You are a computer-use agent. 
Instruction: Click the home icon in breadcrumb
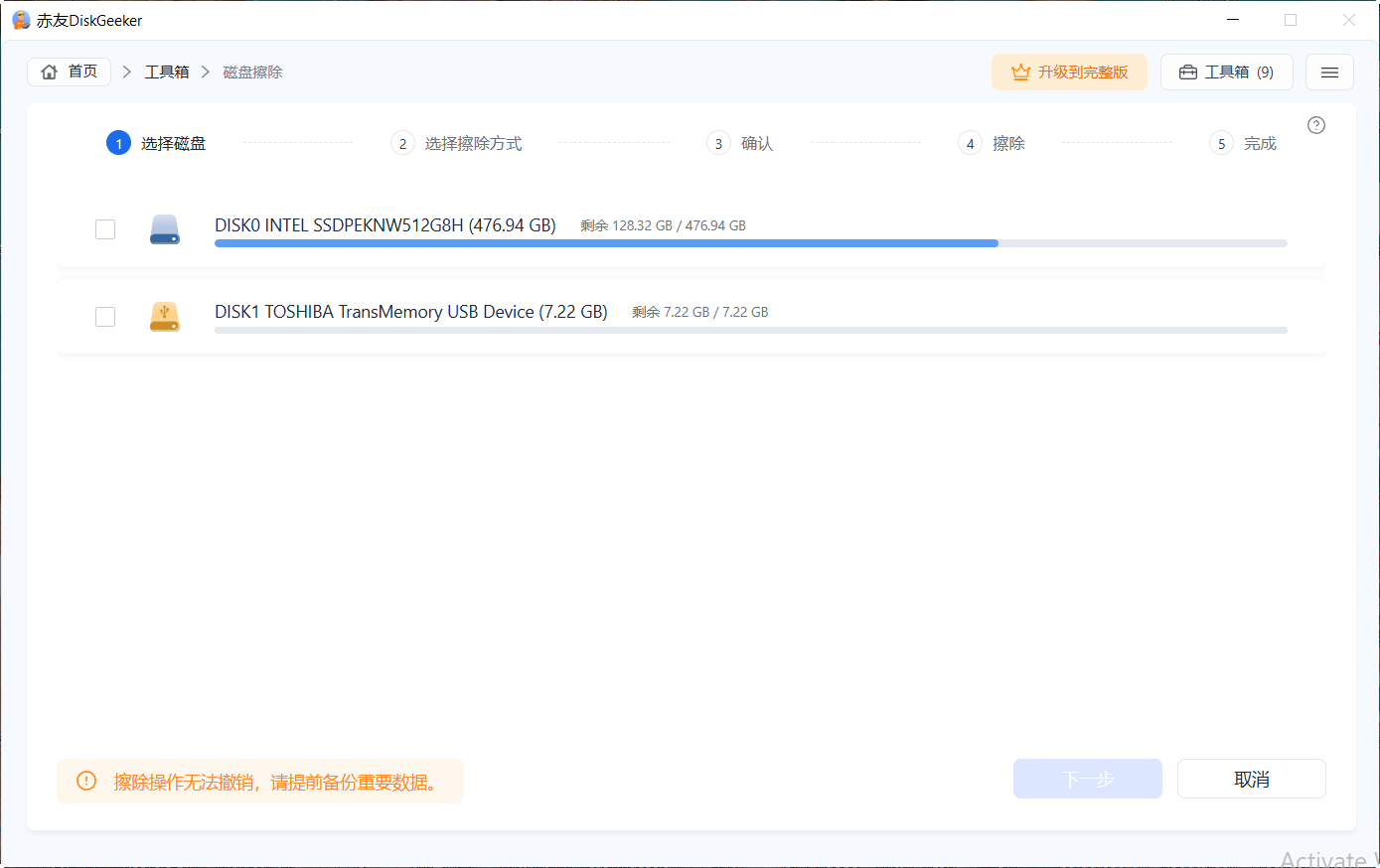49,72
